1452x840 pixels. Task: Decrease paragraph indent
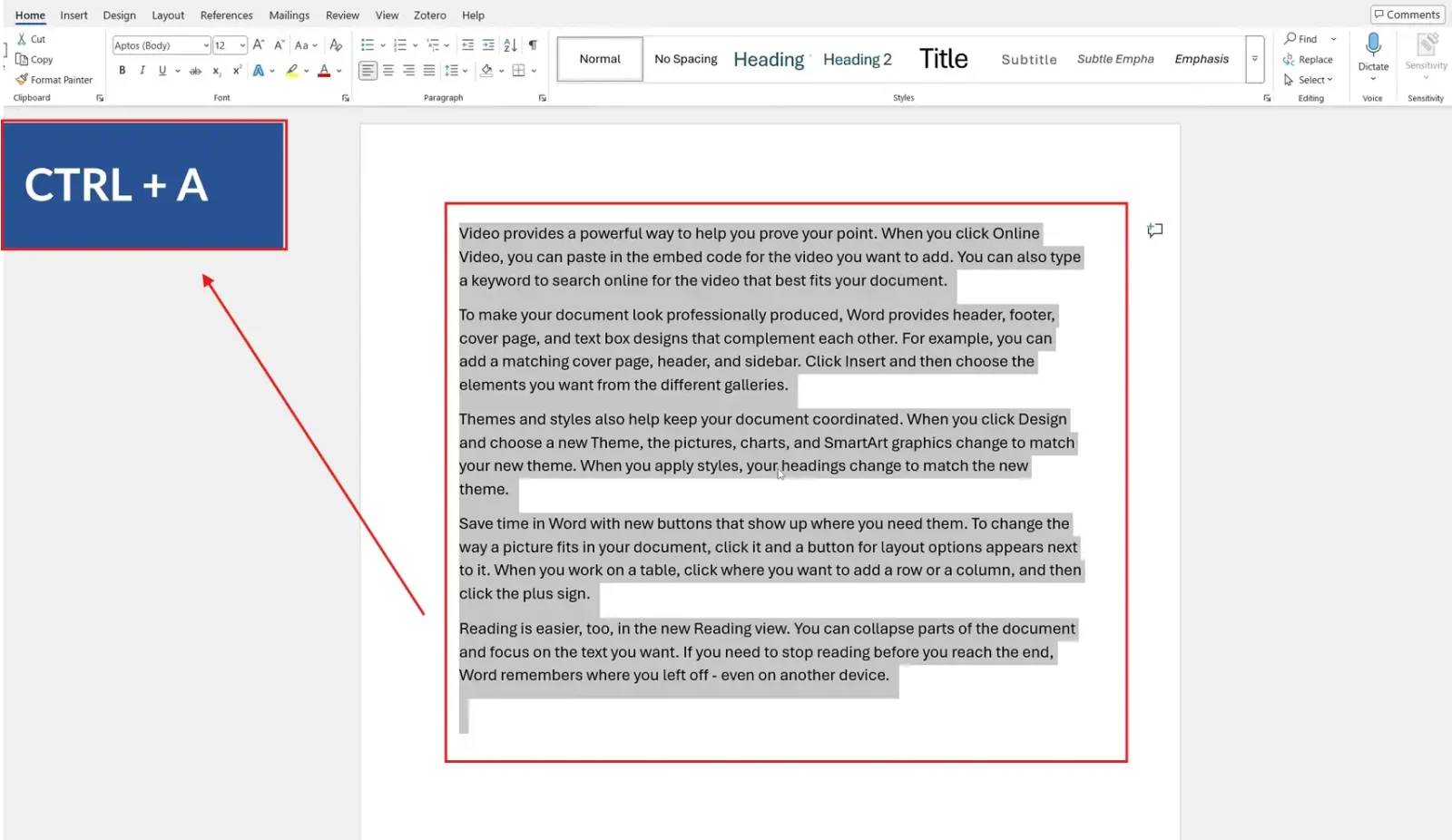tap(467, 44)
